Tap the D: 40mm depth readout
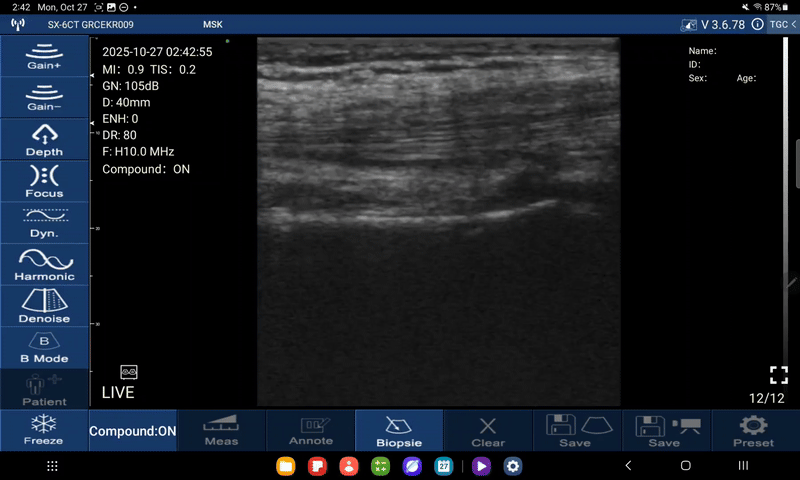 click(126, 102)
